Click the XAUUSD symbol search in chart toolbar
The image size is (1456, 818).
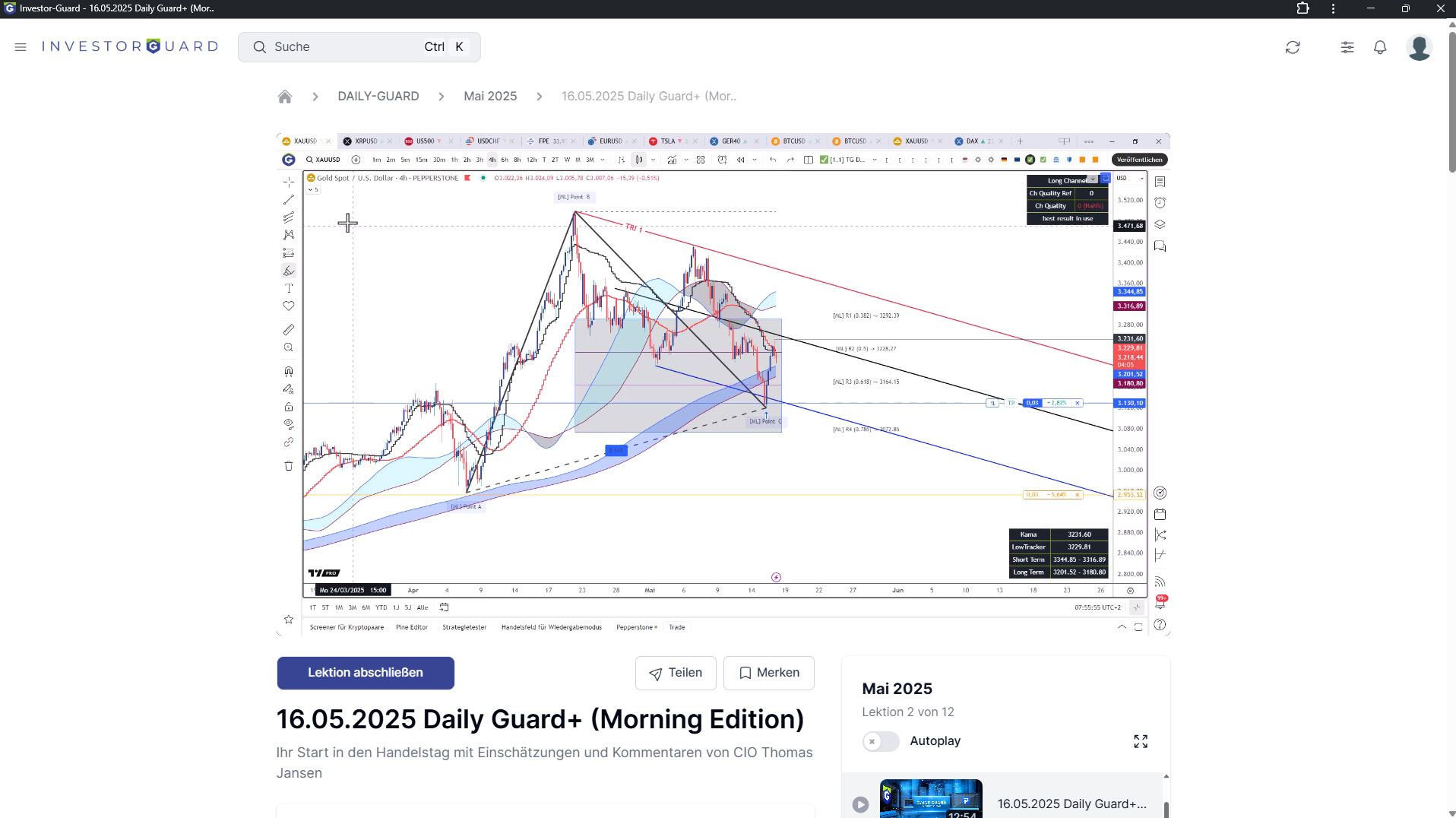324,160
